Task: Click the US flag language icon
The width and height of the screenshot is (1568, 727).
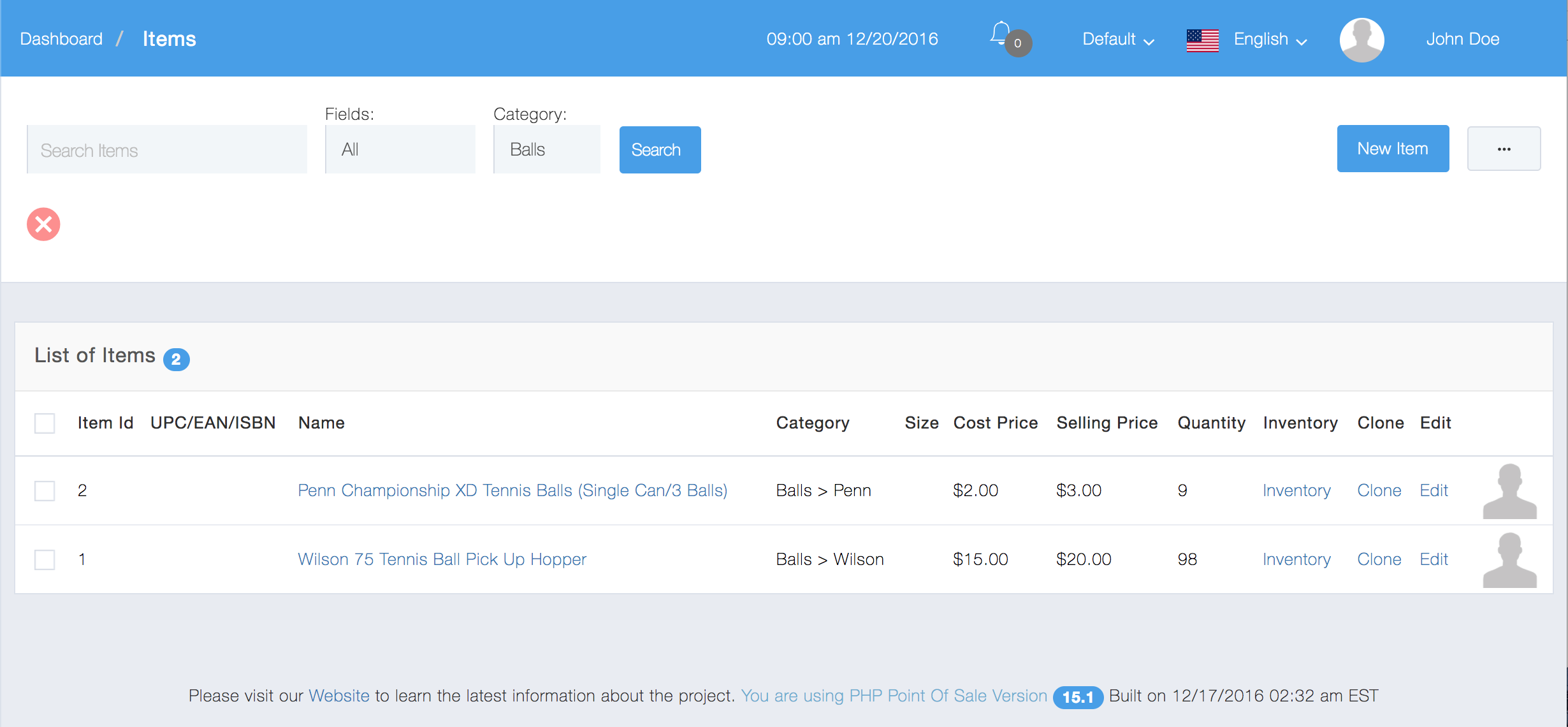Action: coord(1202,40)
